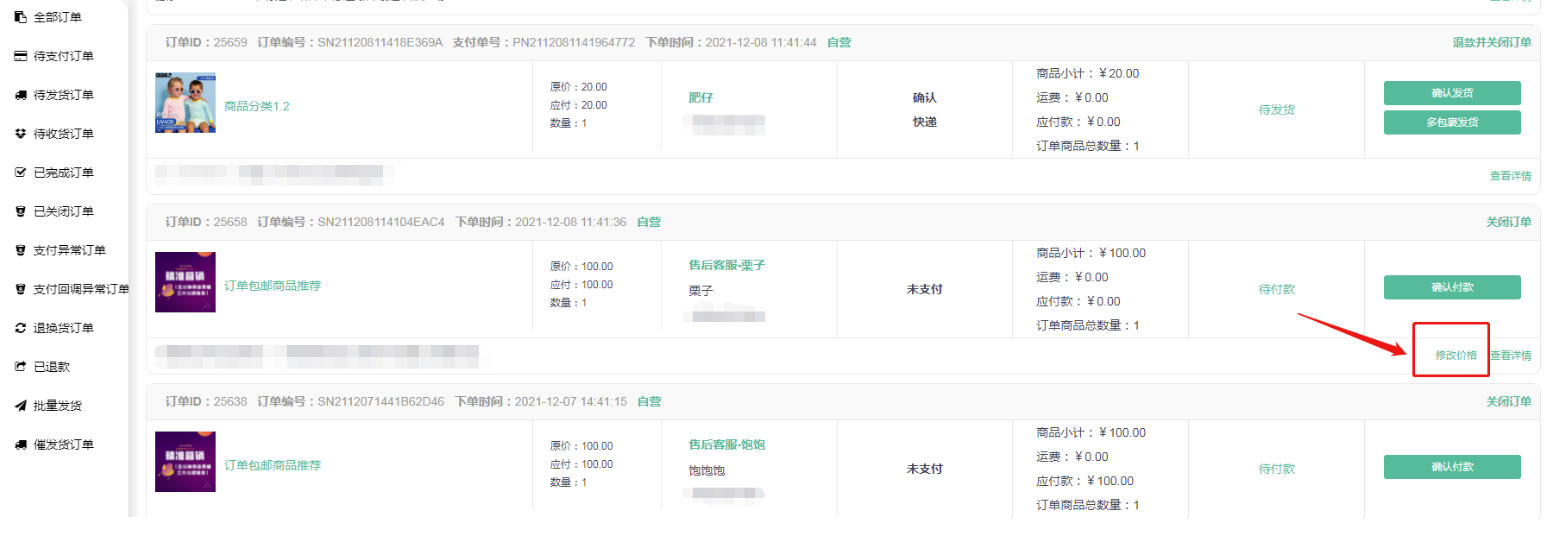Close order 25638 via 关闭订单

click(x=1508, y=401)
